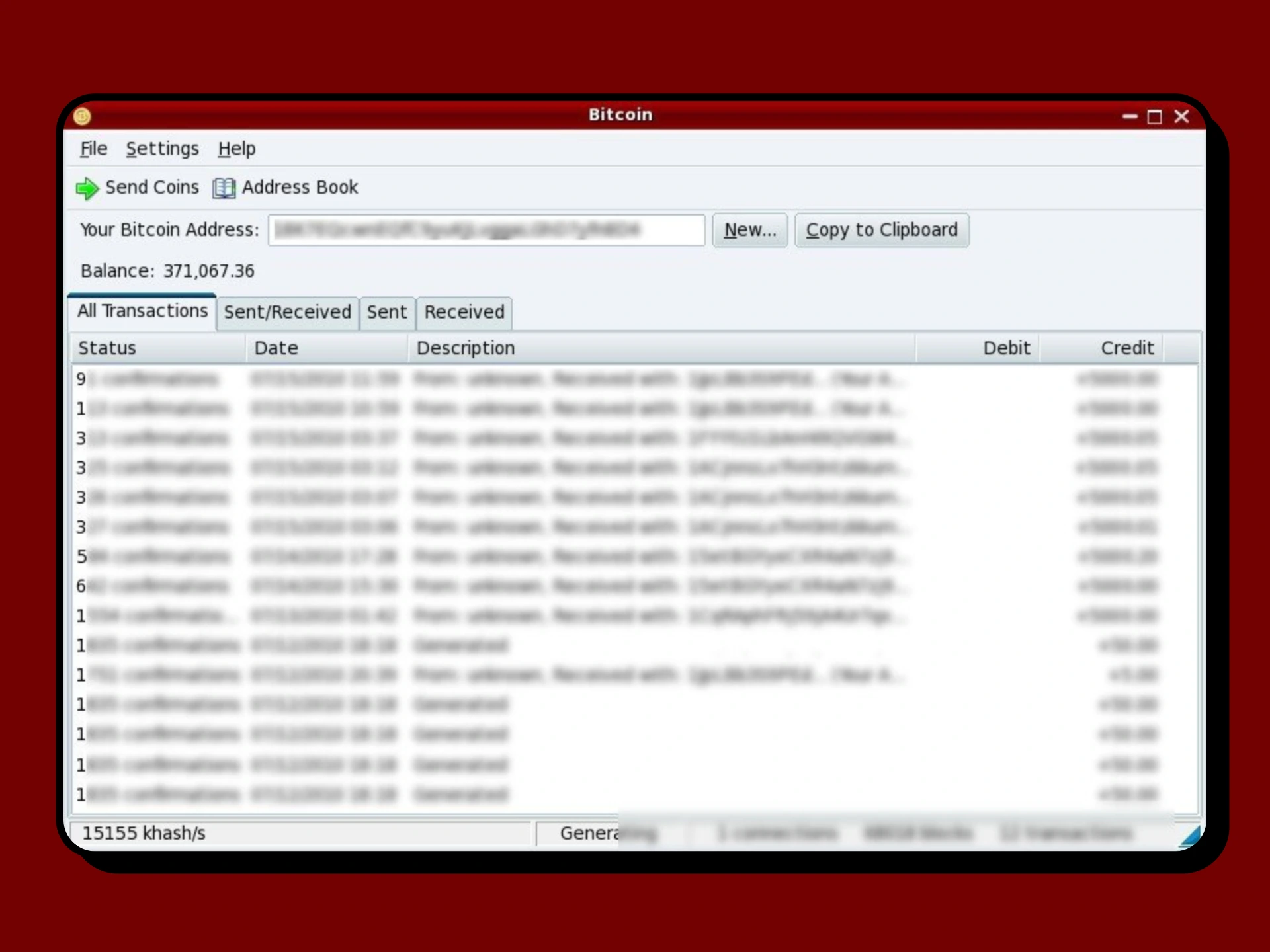Switch to the Sent/Received tab
The height and width of the screenshot is (952, 1270).
[287, 312]
